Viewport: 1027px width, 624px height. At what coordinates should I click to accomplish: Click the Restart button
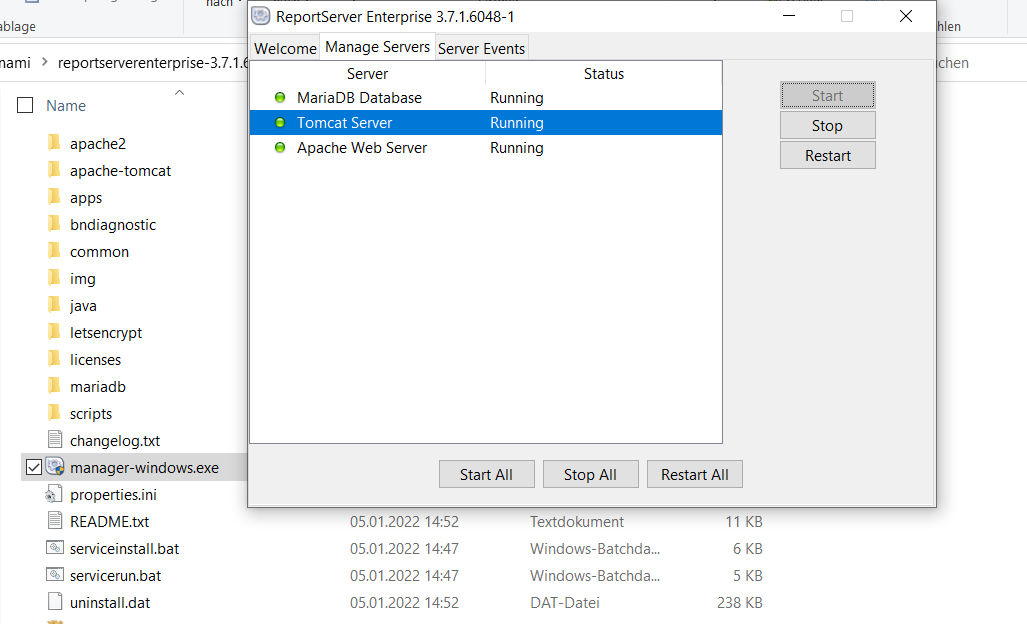pos(827,156)
